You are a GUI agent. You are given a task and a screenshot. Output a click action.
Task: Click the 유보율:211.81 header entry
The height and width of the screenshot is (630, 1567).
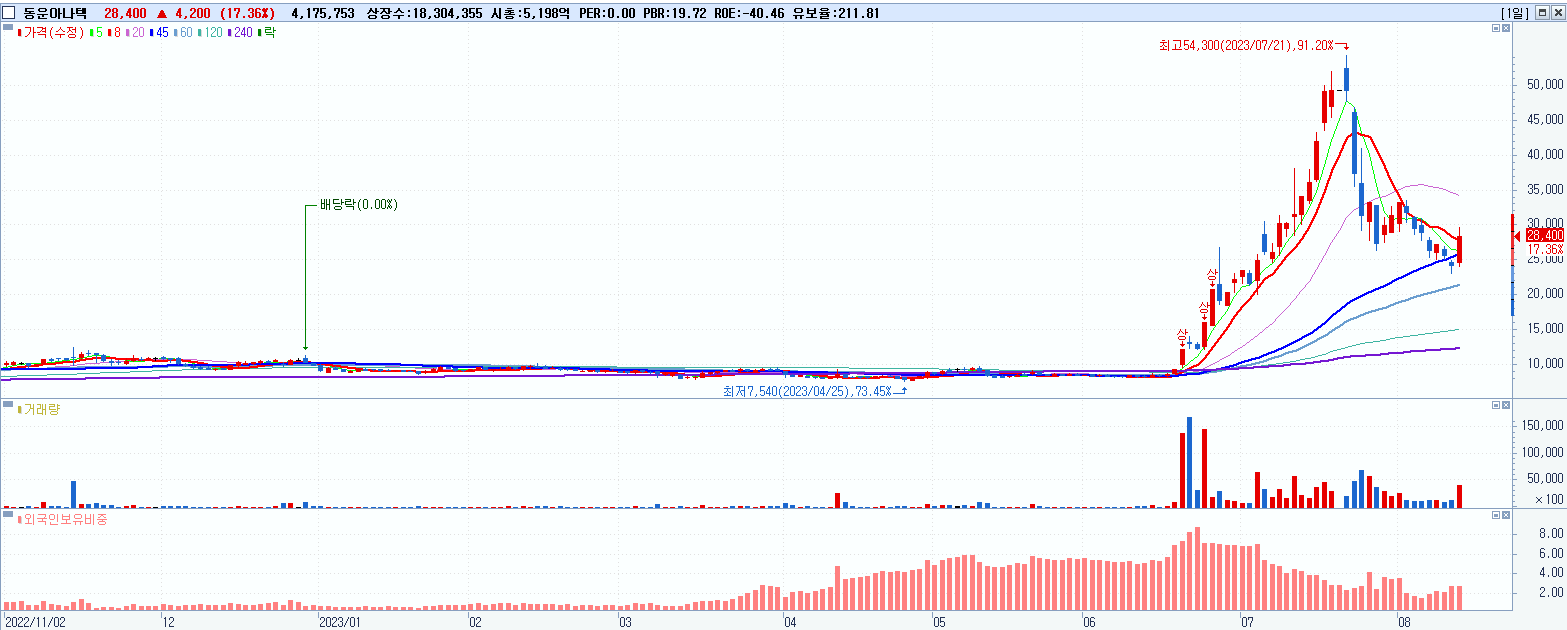pyautogui.click(x=836, y=13)
